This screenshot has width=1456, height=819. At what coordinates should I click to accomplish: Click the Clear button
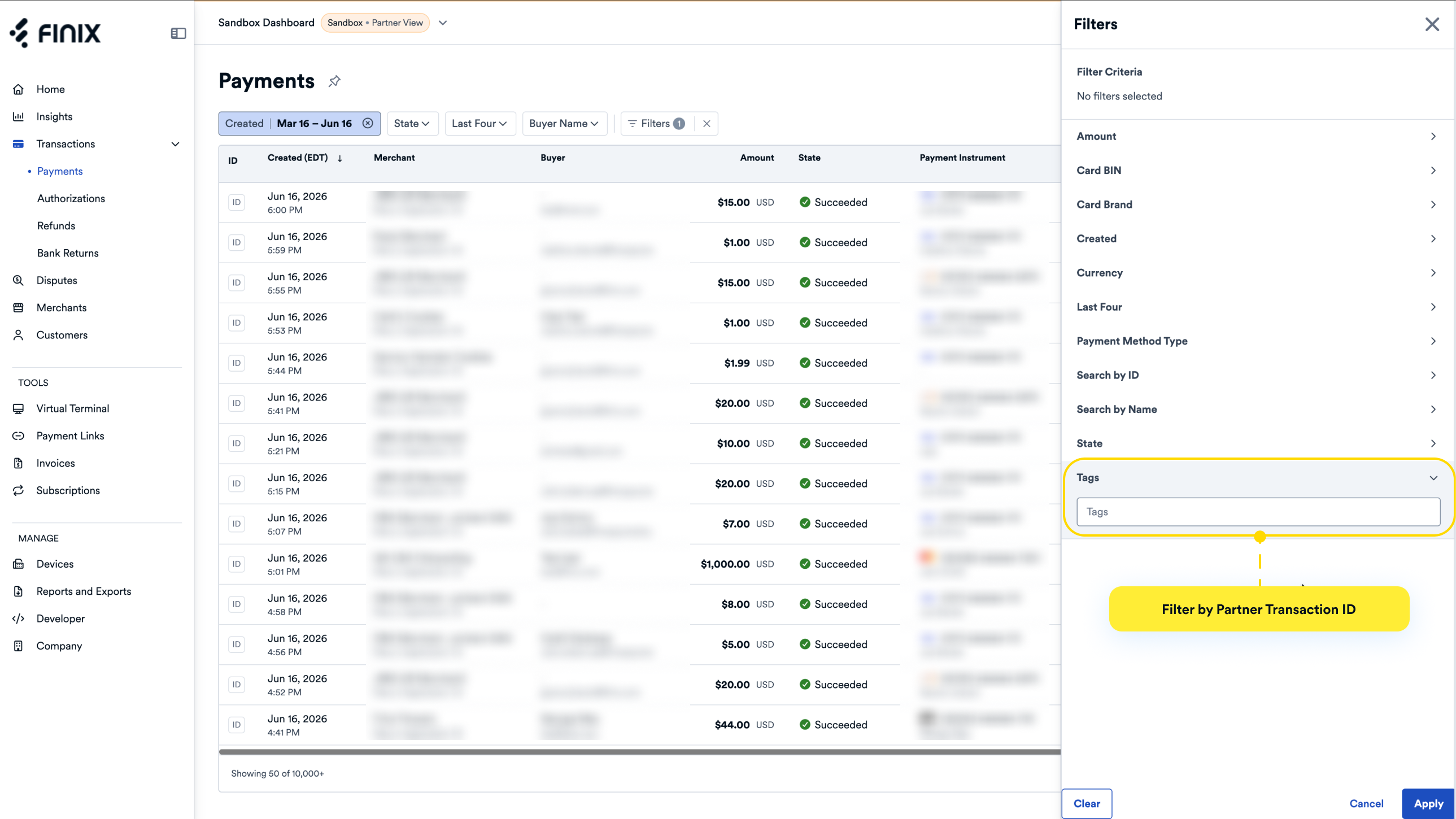(1086, 804)
